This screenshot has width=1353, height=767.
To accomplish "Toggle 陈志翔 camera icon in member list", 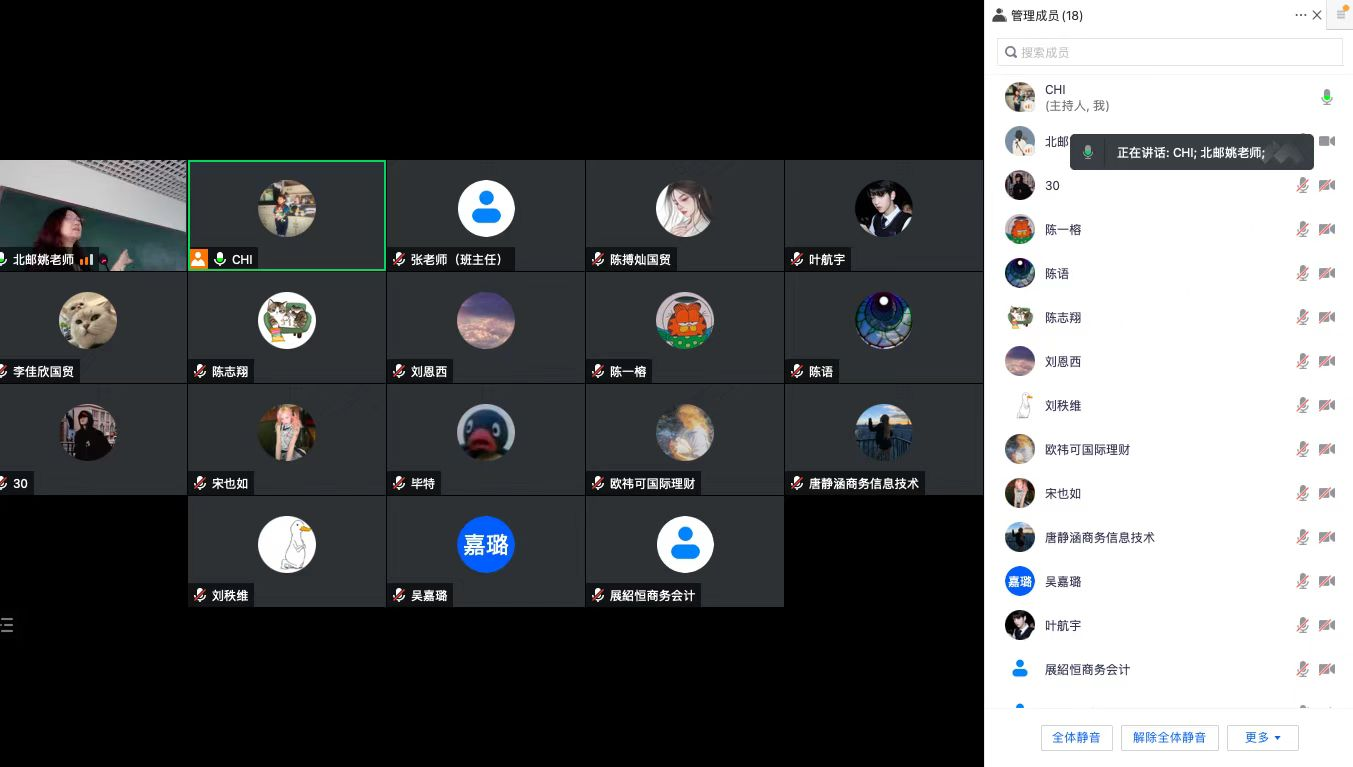I will click(1327, 317).
